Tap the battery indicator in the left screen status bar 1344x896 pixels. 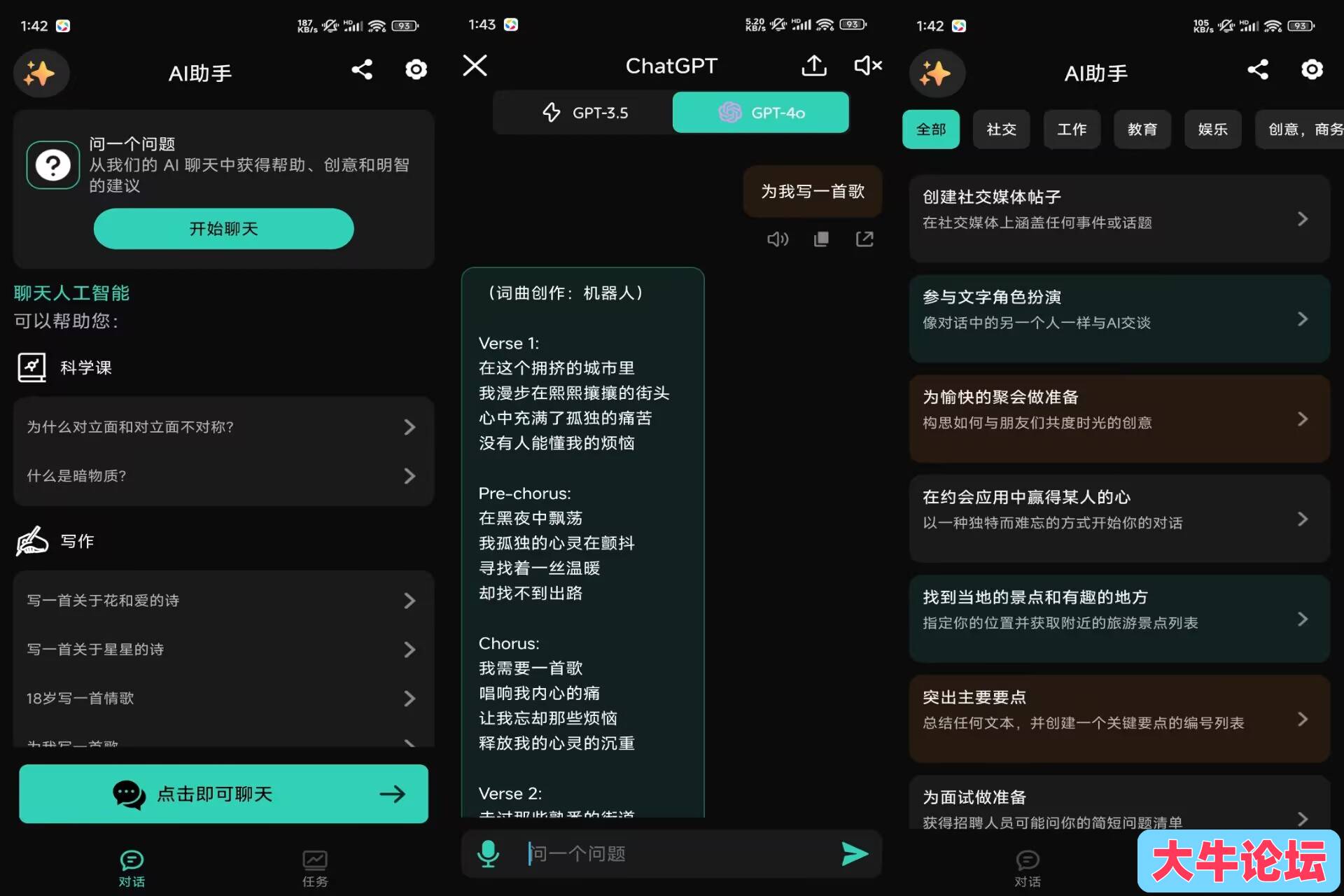[x=405, y=26]
